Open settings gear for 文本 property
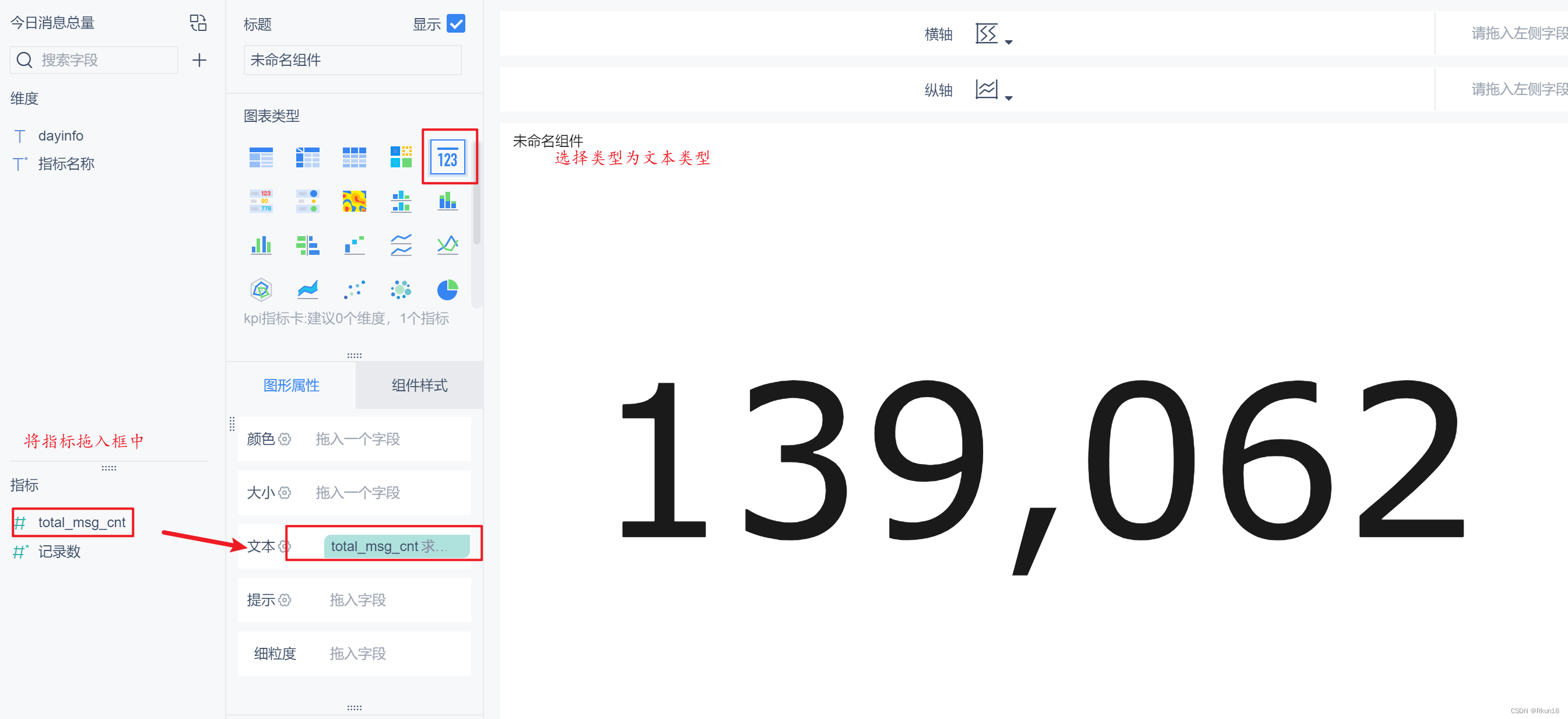The width and height of the screenshot is (1568, 719). click(284, 546)
